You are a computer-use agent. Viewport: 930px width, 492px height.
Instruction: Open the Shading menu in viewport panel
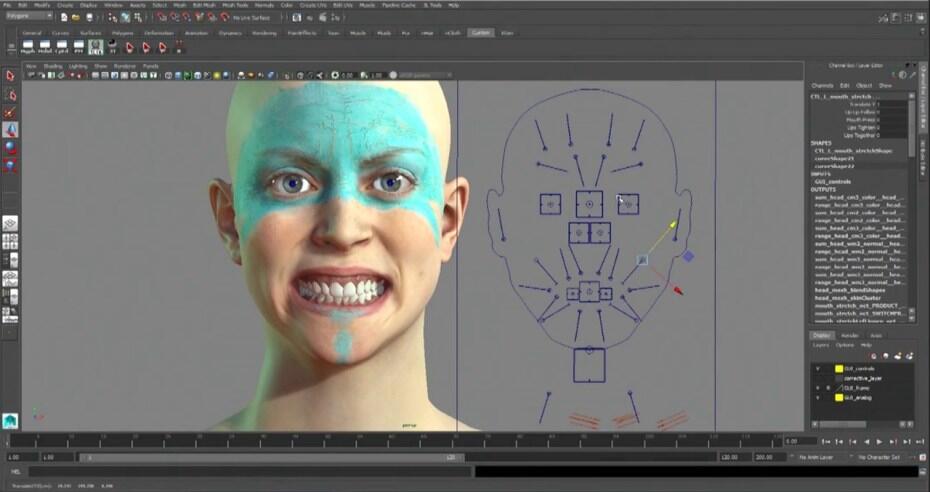[x=52, y=66]
